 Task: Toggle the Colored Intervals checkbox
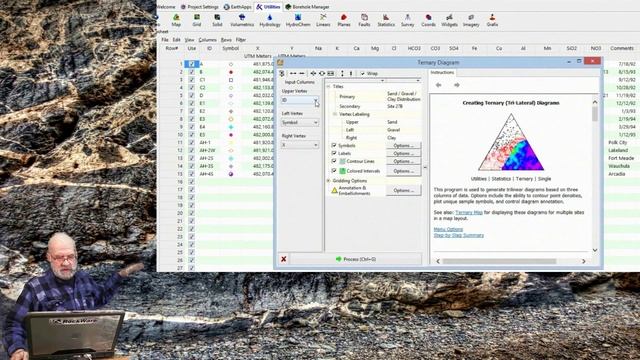pos(334,171)
